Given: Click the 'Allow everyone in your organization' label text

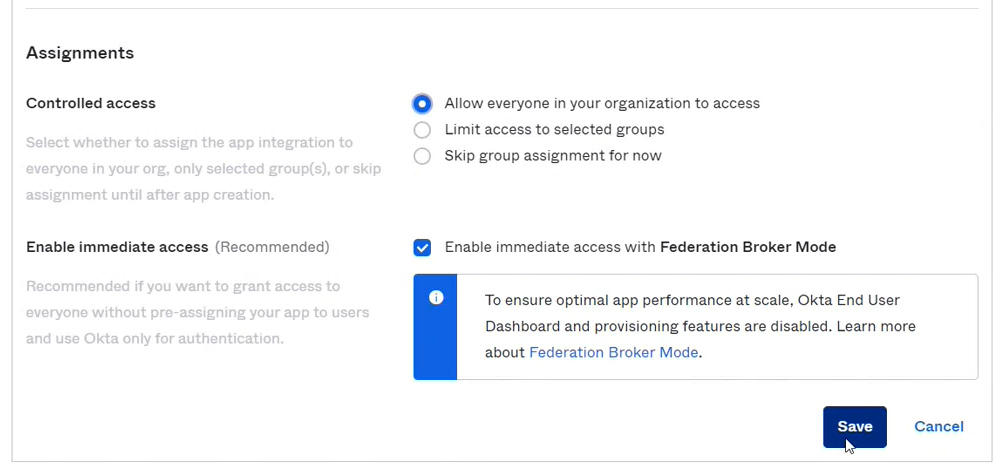Looking at the screenshot, I should (x=602, y=103).
